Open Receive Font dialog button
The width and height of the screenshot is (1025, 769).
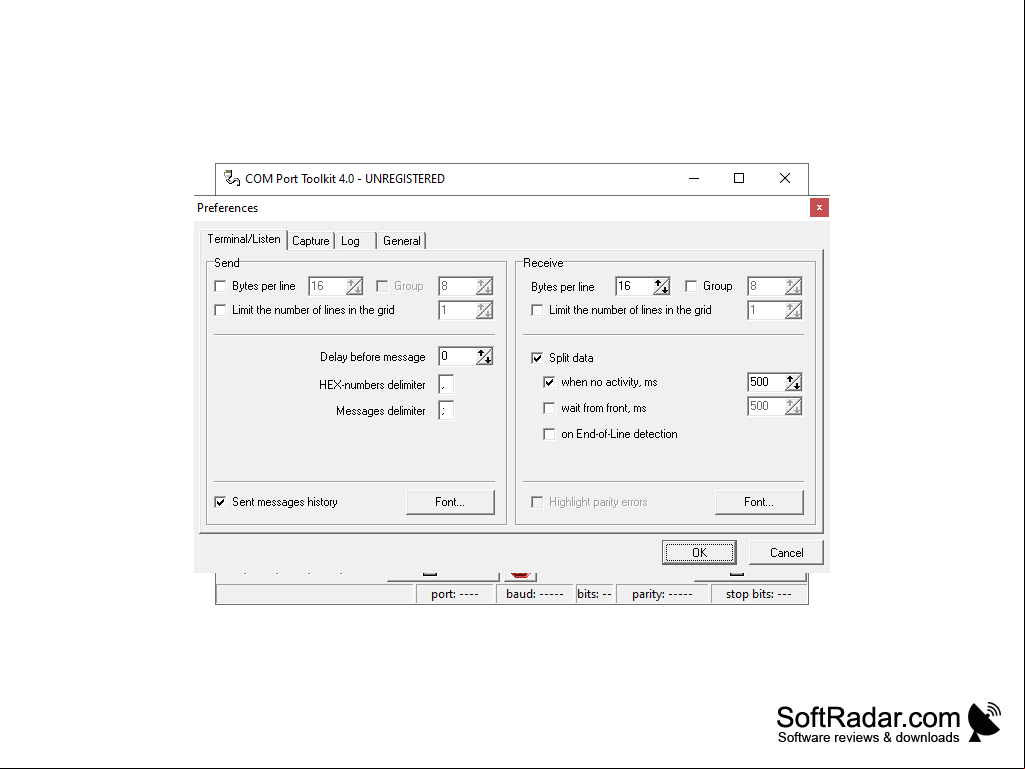click(759, 502)
